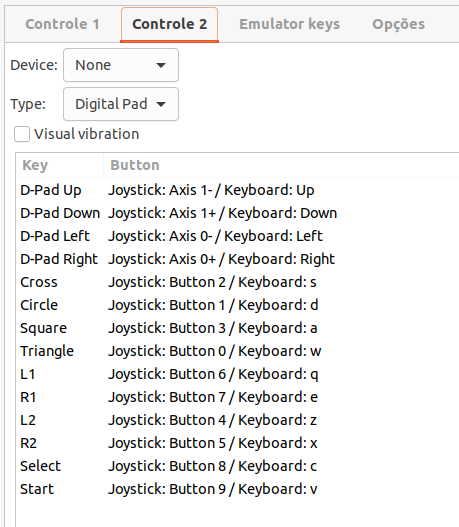Select the Triangle mapping row

tap(238, 351)
